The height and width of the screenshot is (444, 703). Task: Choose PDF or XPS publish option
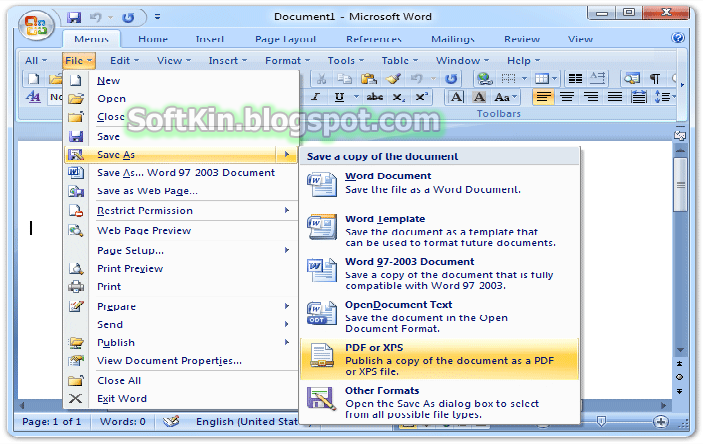tap(440, 360)
